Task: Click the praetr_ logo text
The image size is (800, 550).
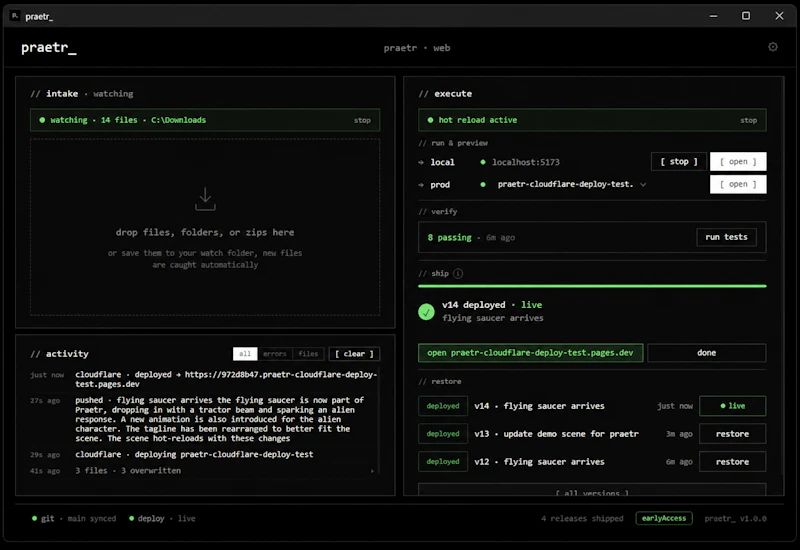Action: pyautogui.click(x=48, y=47)
